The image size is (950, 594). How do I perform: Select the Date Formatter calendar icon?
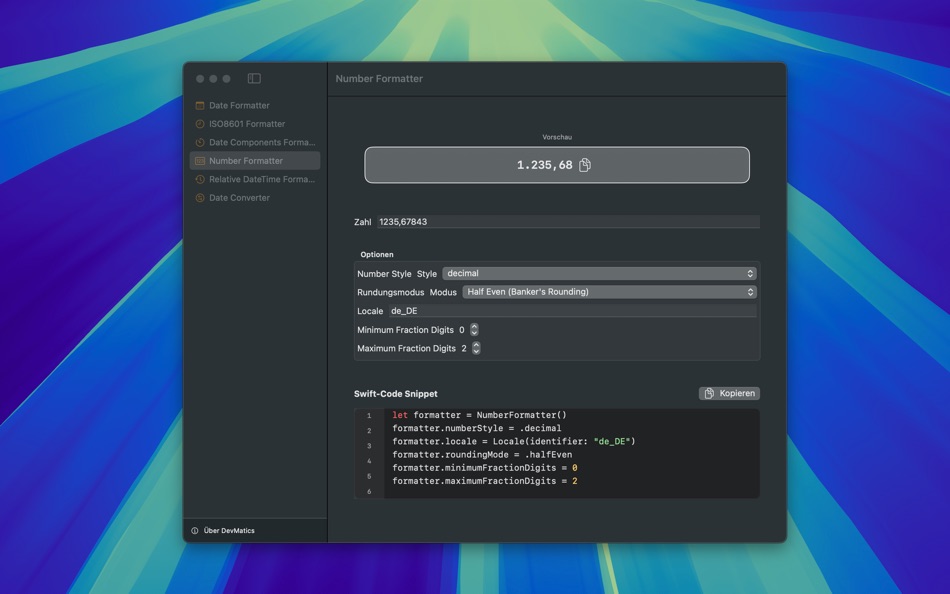(201, 105)
